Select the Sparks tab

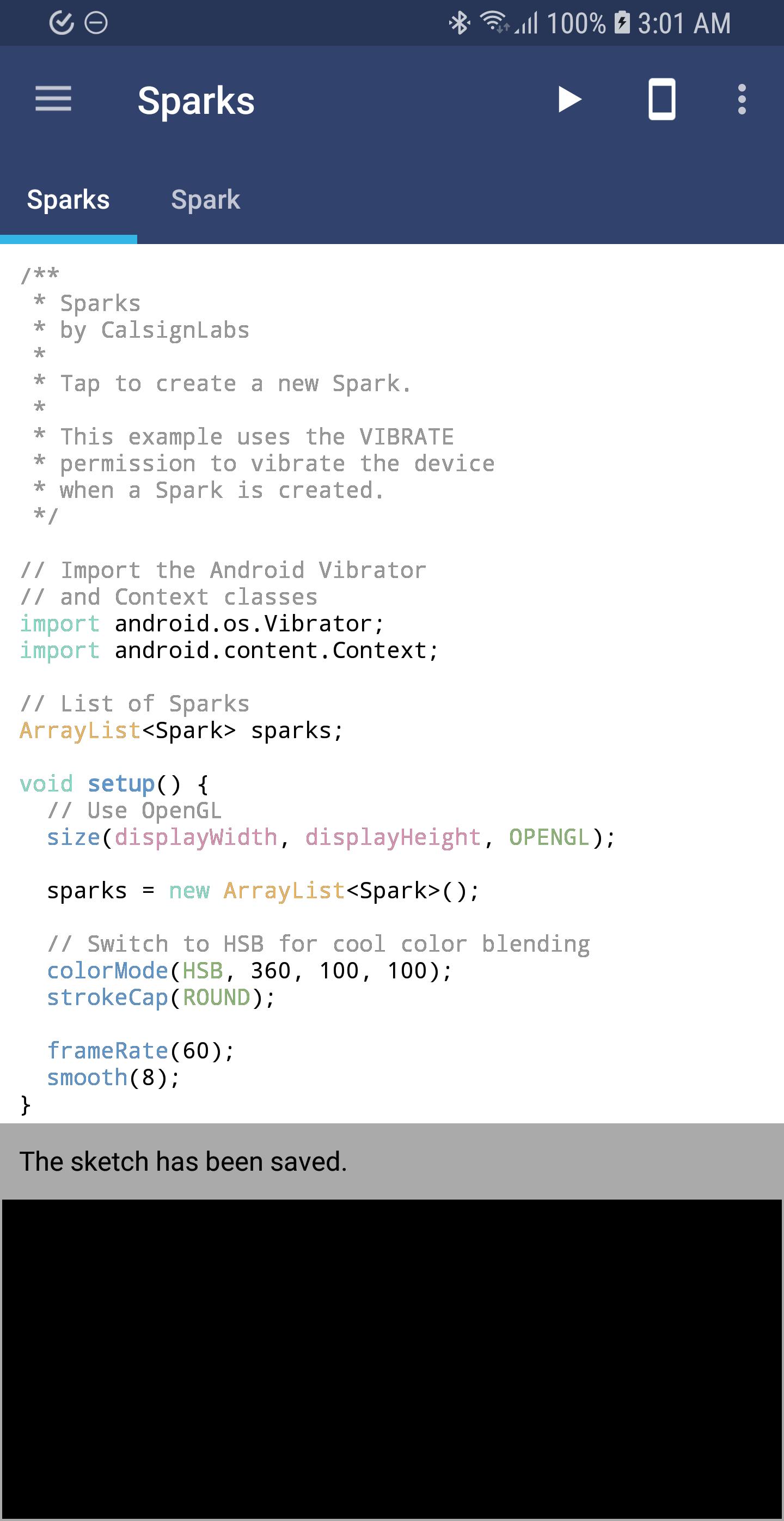tap(69, 199)
